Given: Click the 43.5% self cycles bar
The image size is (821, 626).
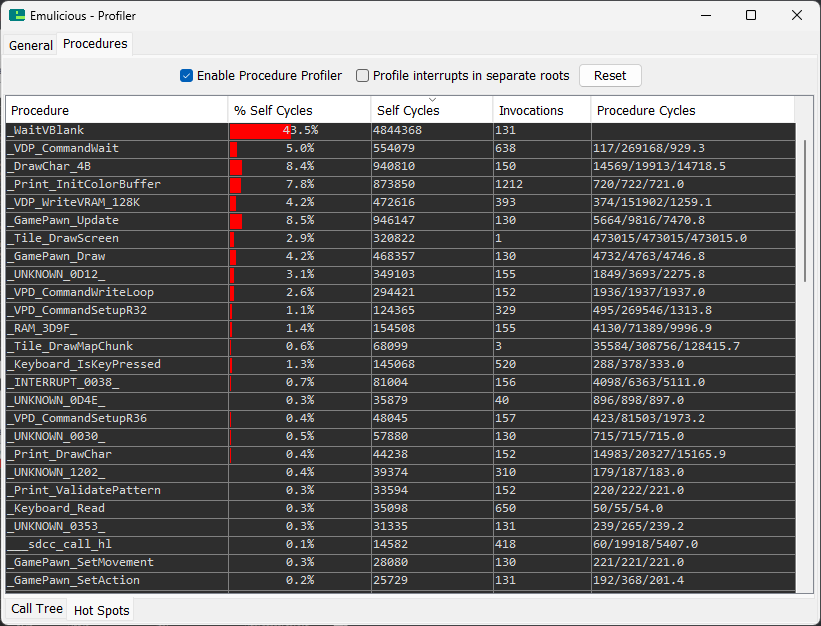Looking at the screenshot, I should point(260,131).
